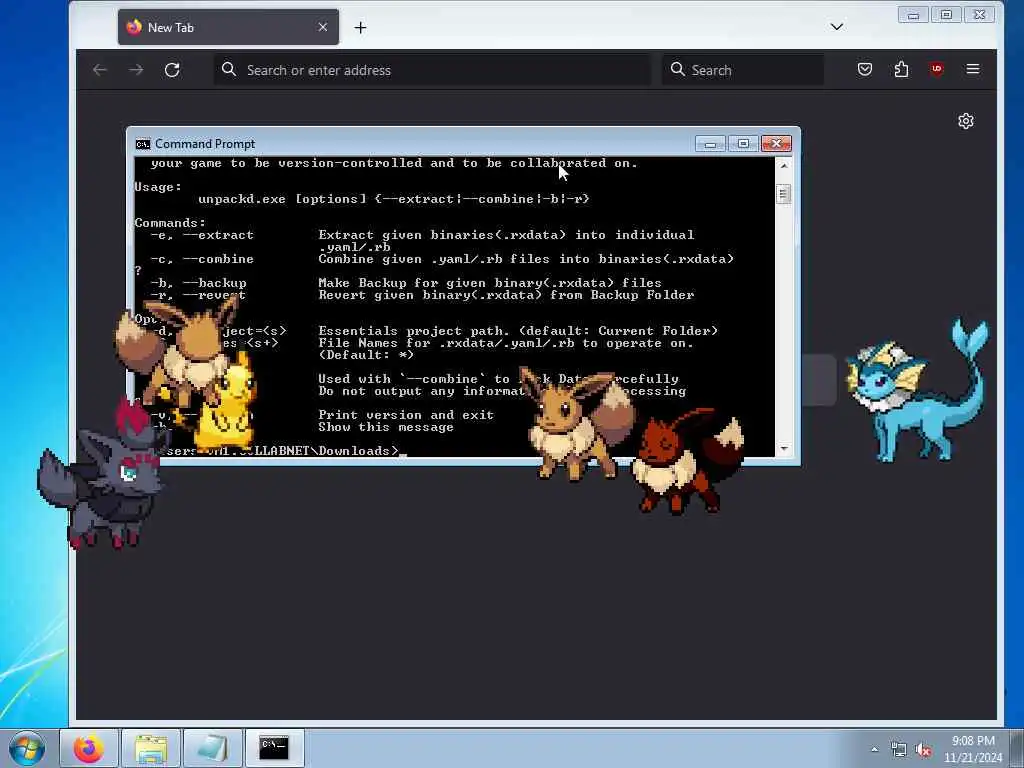The image size is (1024, 768).
Task: Maximize the Firefox browser window
Action: (x=946, y=14)
